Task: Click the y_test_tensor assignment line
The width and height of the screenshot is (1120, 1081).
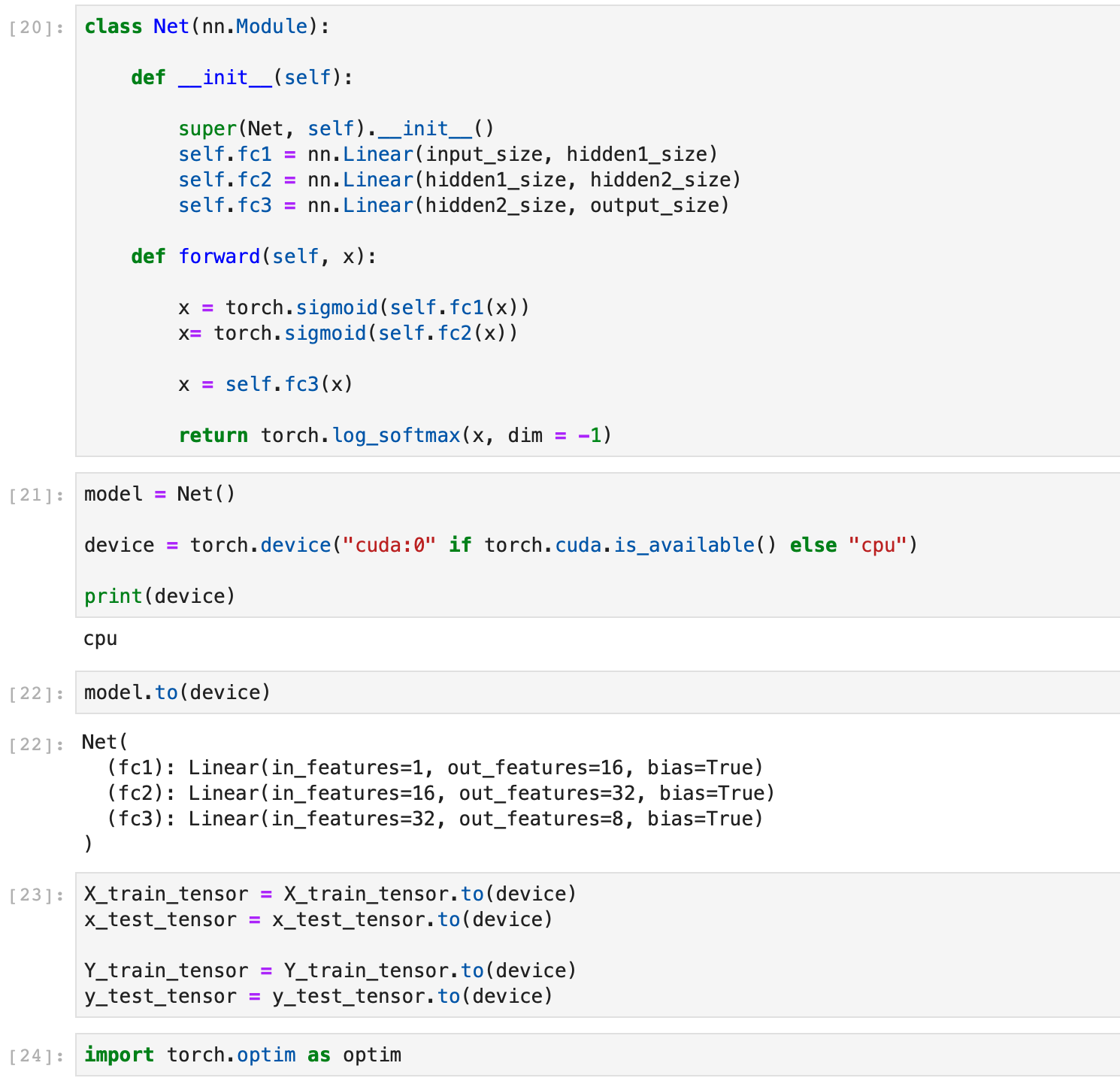Action: click(x=318, y=997)
